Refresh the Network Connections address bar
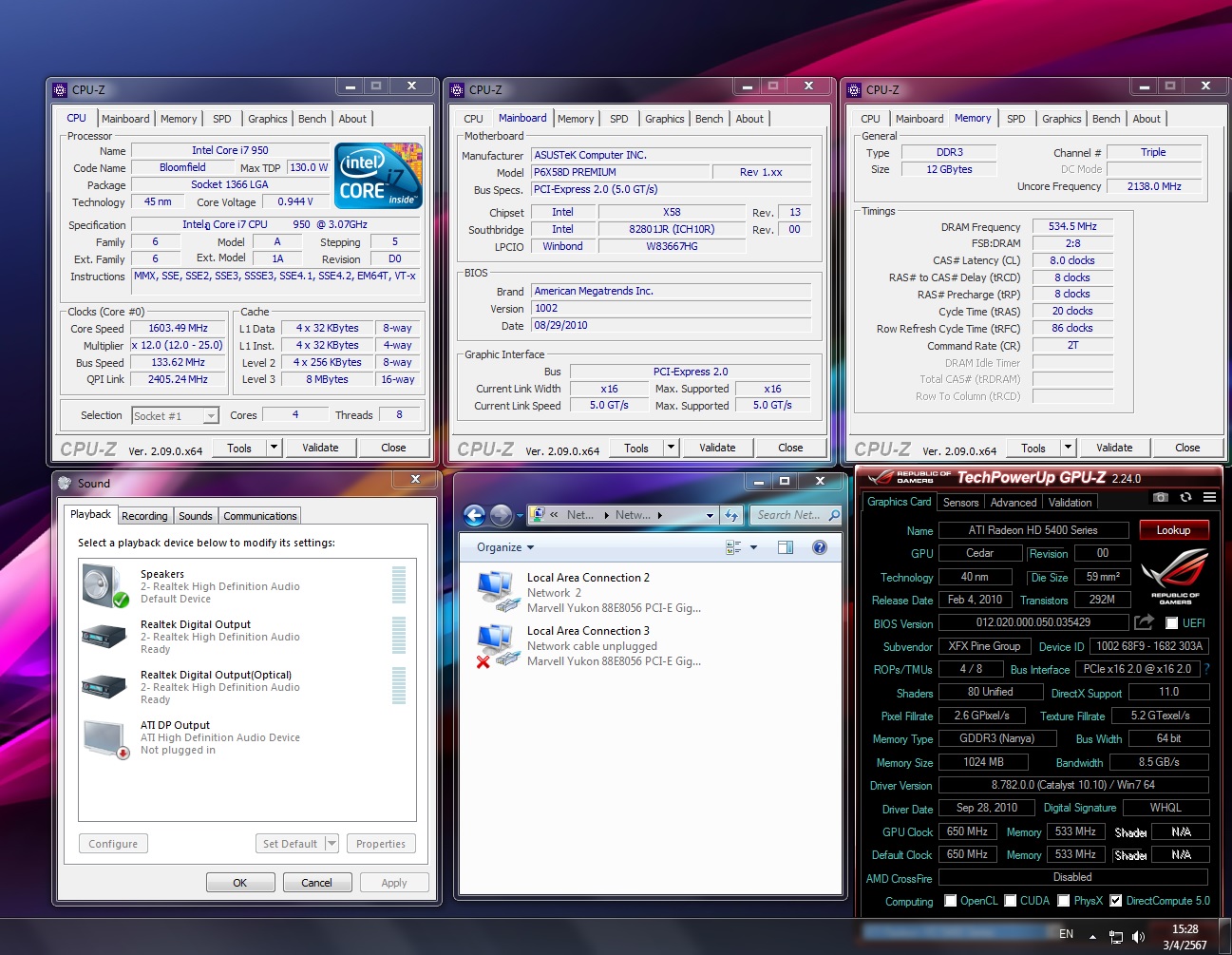The image size is (1232, 955). coord(730,515)
